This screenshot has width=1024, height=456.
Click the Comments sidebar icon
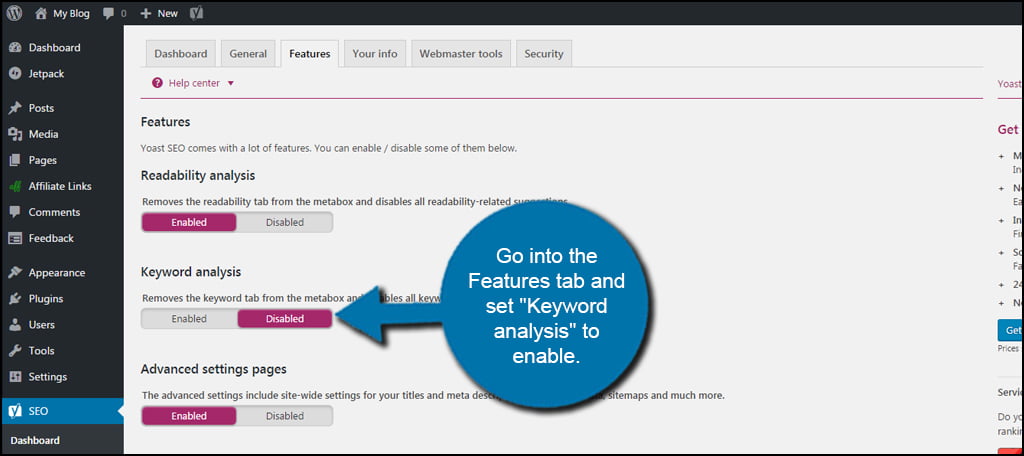[16, 212]
